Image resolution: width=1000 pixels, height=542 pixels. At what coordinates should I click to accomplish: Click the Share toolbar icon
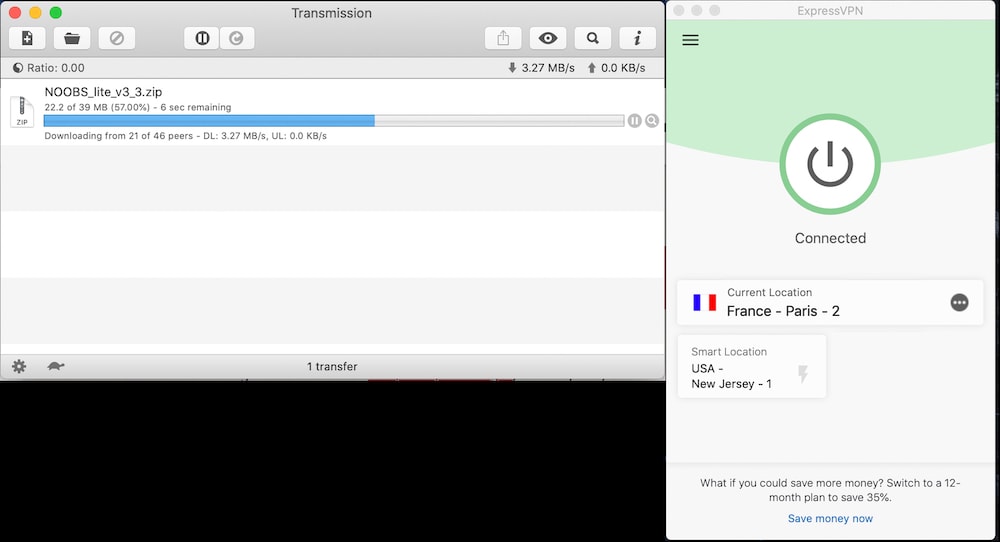pyautogui.click(x=503, y=38)
